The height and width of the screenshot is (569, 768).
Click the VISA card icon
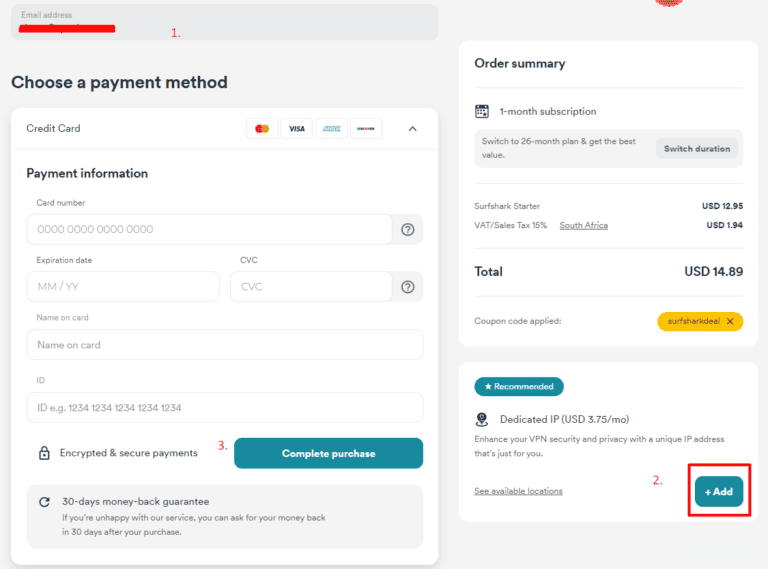click(296, 129)
